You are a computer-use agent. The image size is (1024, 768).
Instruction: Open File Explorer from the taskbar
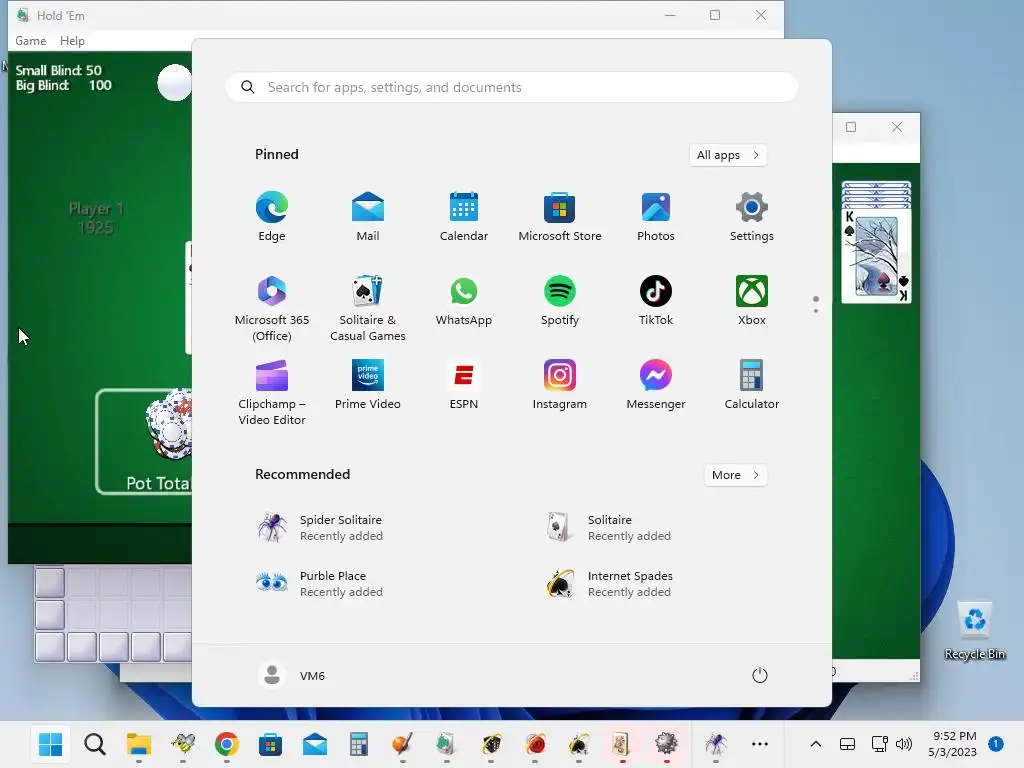click(x=138, y=744)
